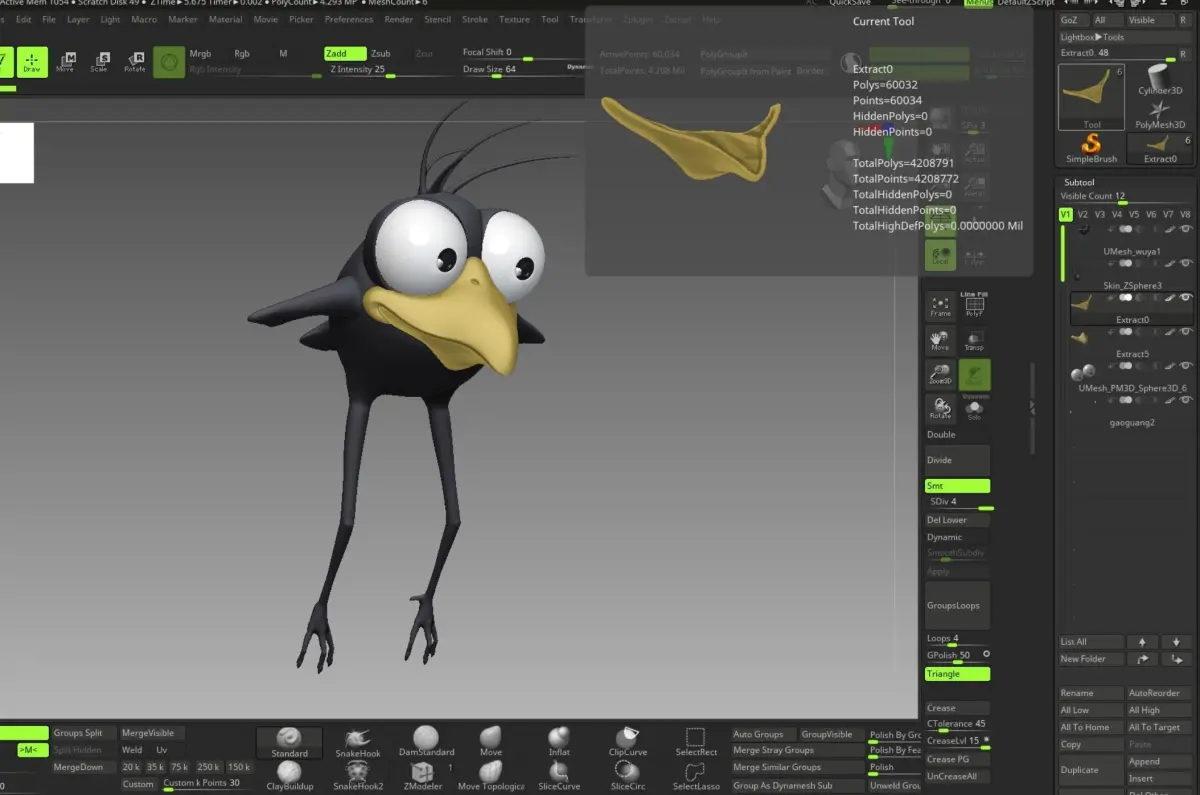This screenshot has width=1200, height=795.
Task: Open the Layer menu
Action: [78, 19]
